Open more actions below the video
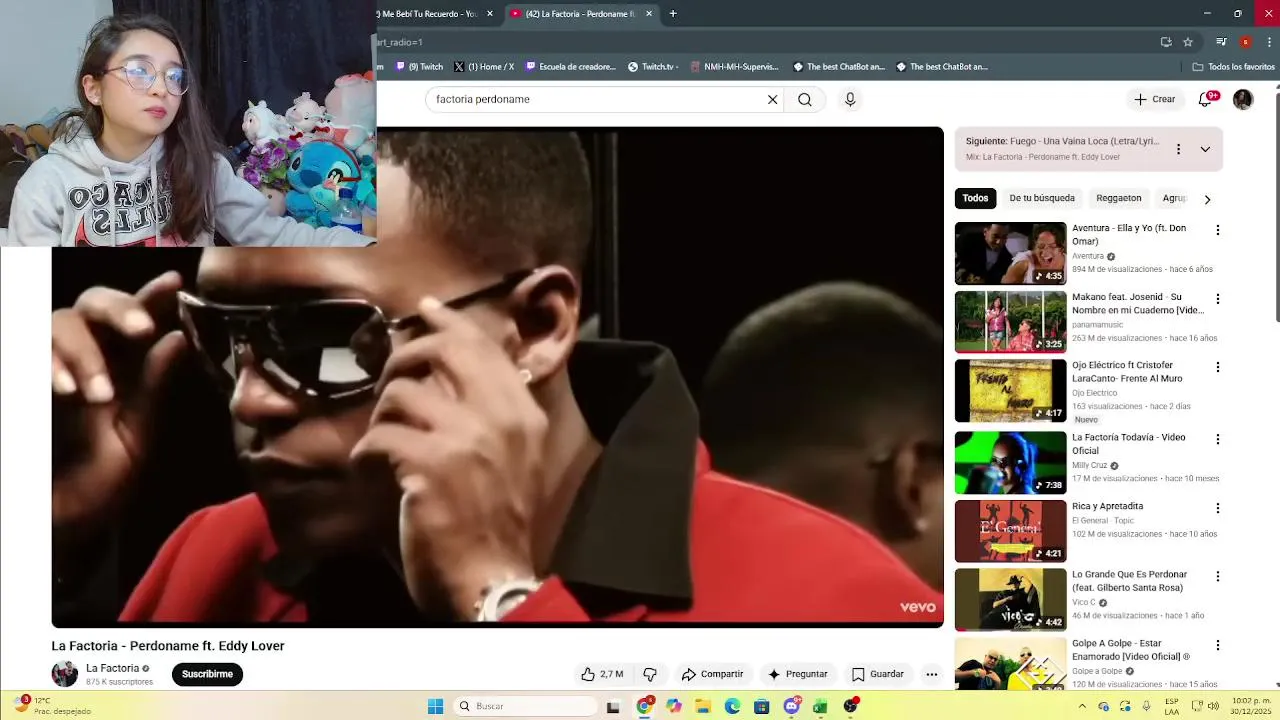The height and width of the screenshot is (720, 1280). tap(931, 674)
